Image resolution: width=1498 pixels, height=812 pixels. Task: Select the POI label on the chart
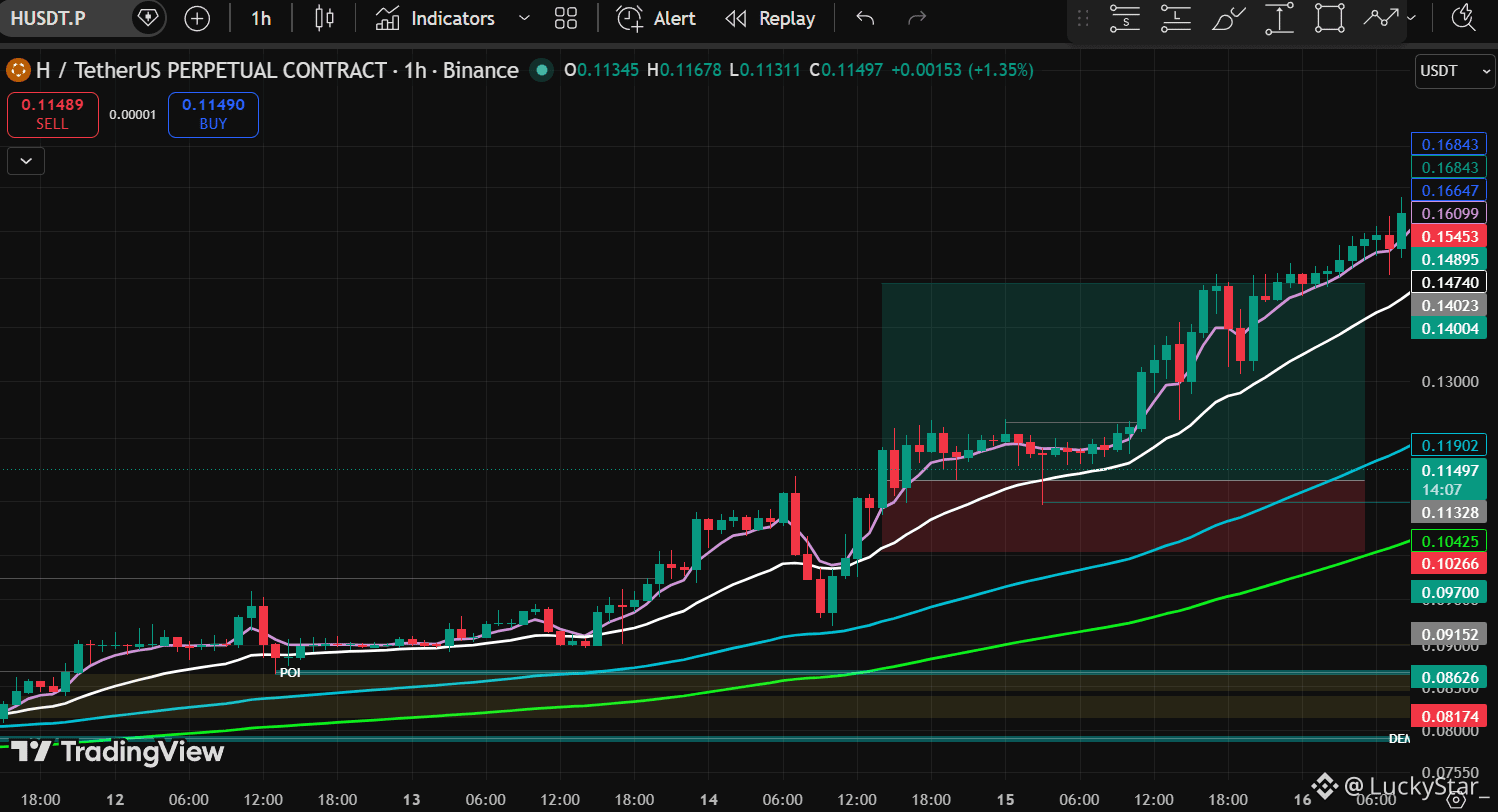tap(290, 673)
